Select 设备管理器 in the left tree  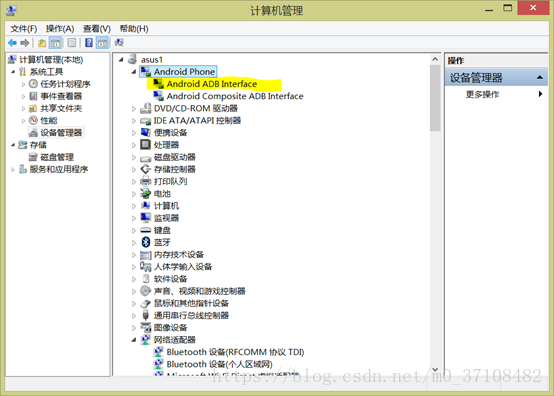tap(61, 133)
